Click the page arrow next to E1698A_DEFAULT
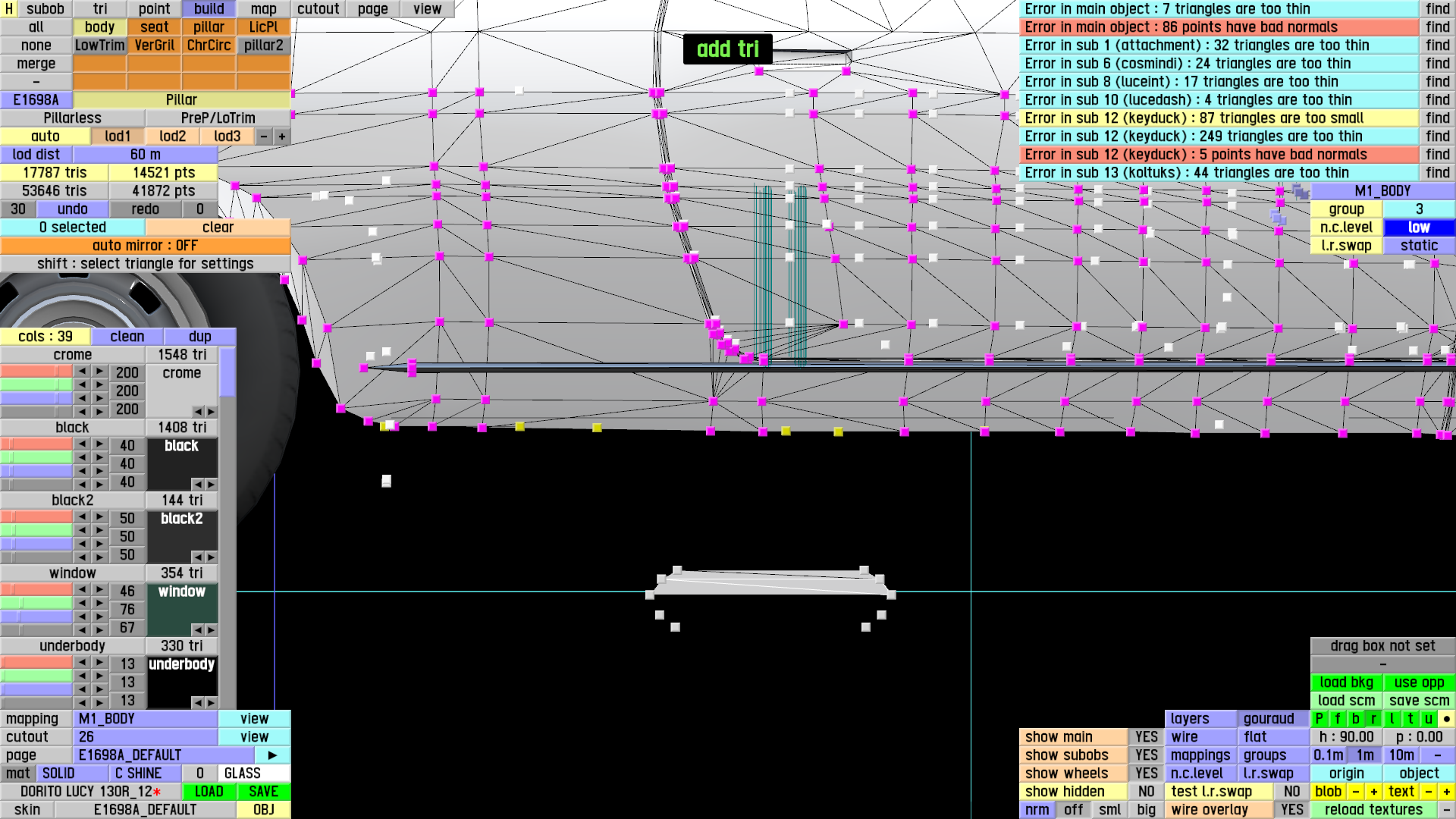This screenshot has height=819, width=1456. tap(272, 755)
